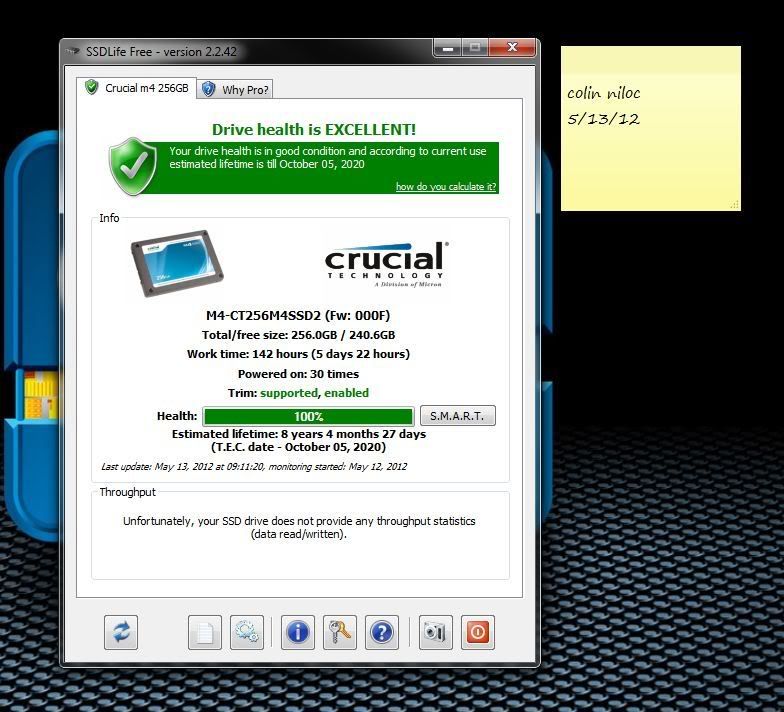
Task: Close the SSDLife Free window
Action: [512, 48]
